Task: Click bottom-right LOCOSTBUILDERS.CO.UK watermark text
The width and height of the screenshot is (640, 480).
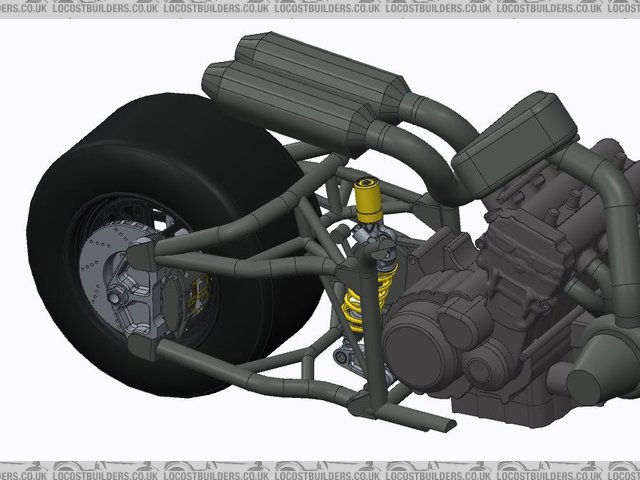Action: [556, 470]
